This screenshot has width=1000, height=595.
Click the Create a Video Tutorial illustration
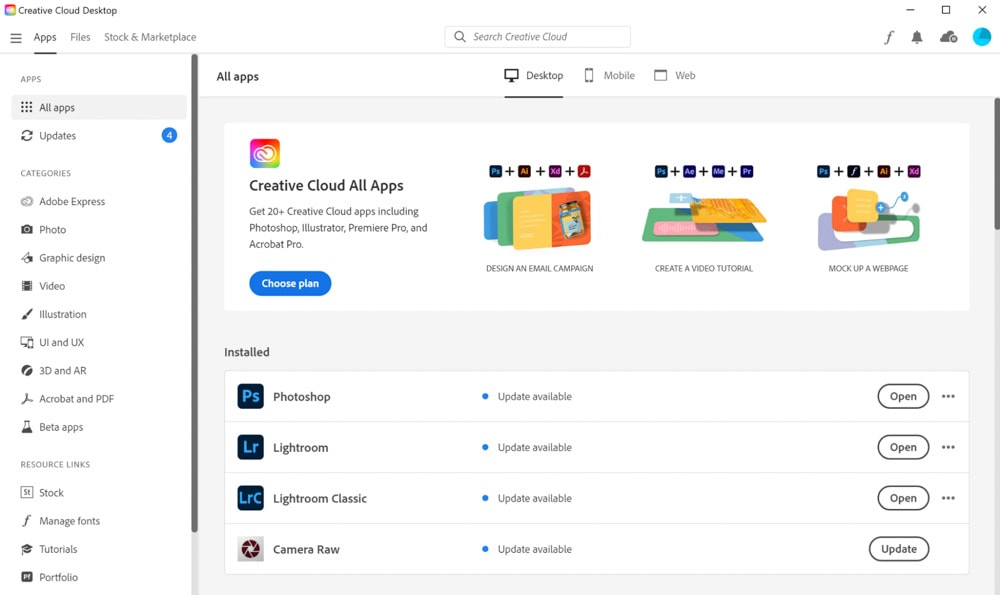tap(704, 219)
